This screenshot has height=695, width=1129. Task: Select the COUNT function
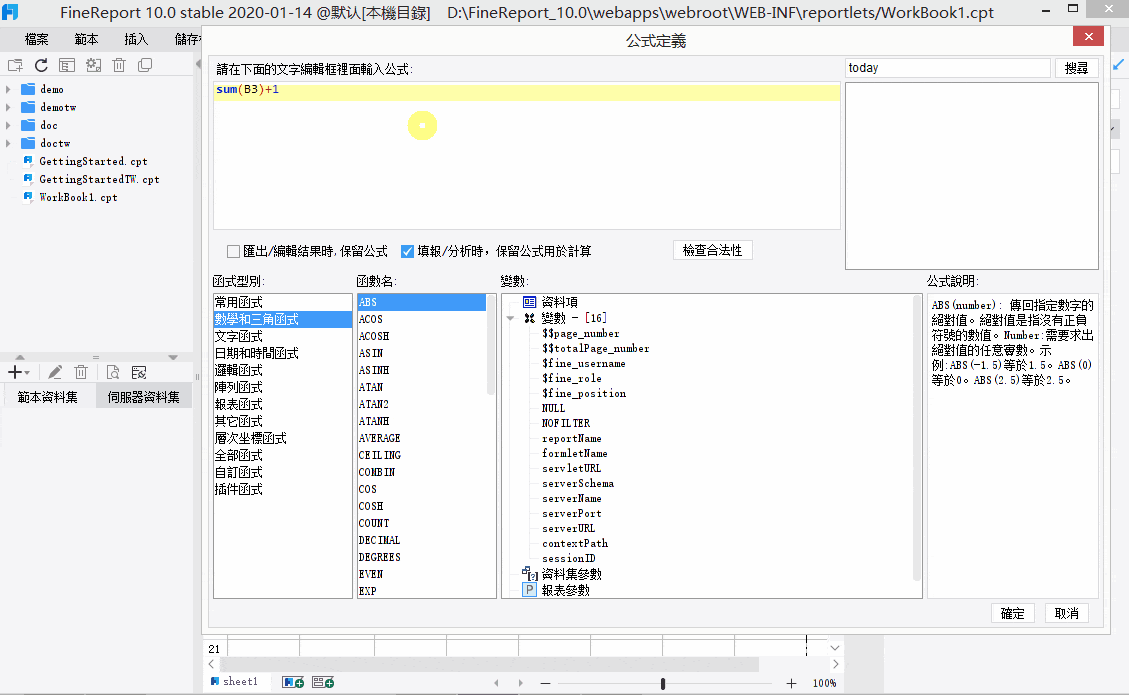point(422,523)
